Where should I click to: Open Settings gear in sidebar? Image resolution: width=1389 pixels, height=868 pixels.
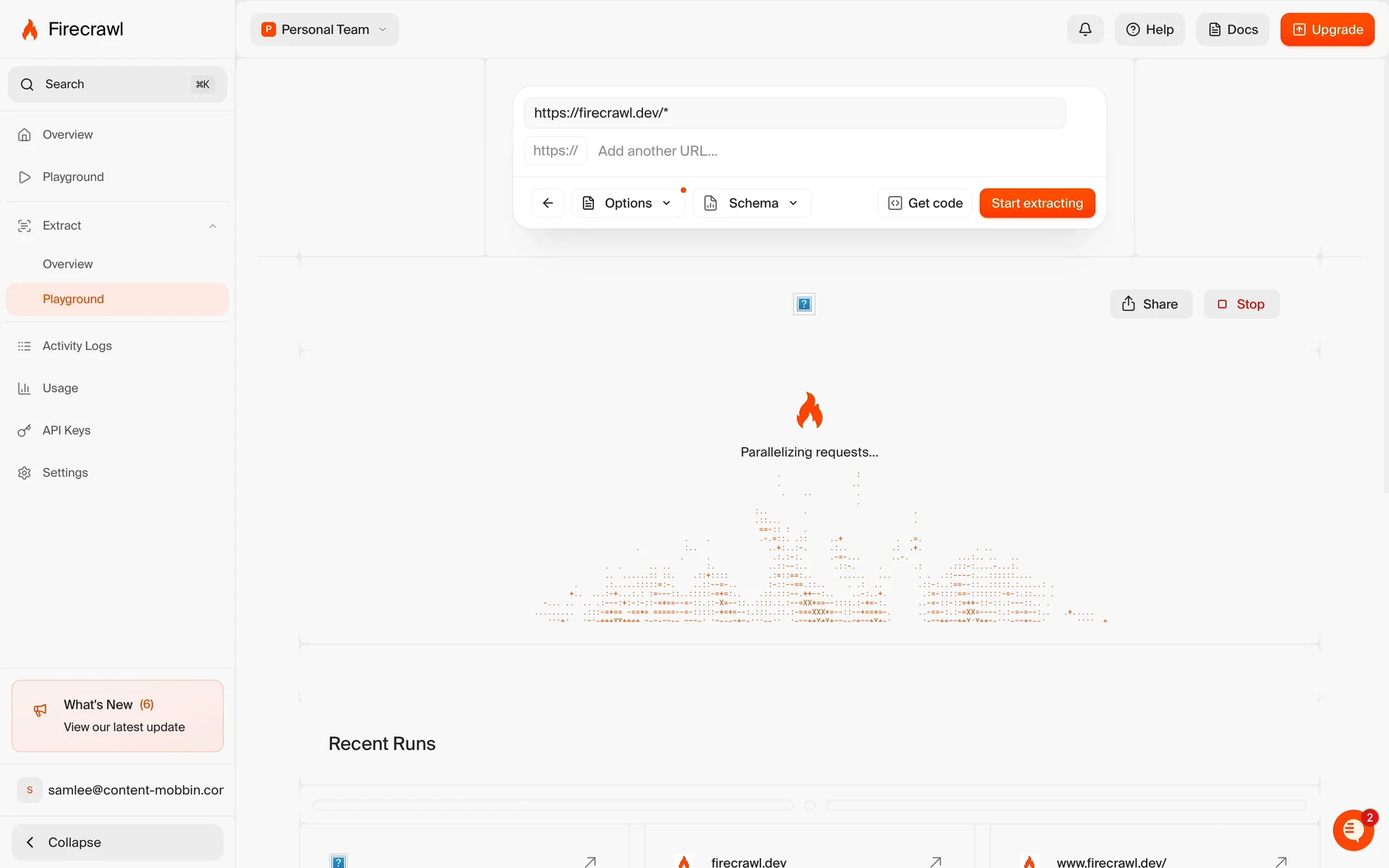65,473
